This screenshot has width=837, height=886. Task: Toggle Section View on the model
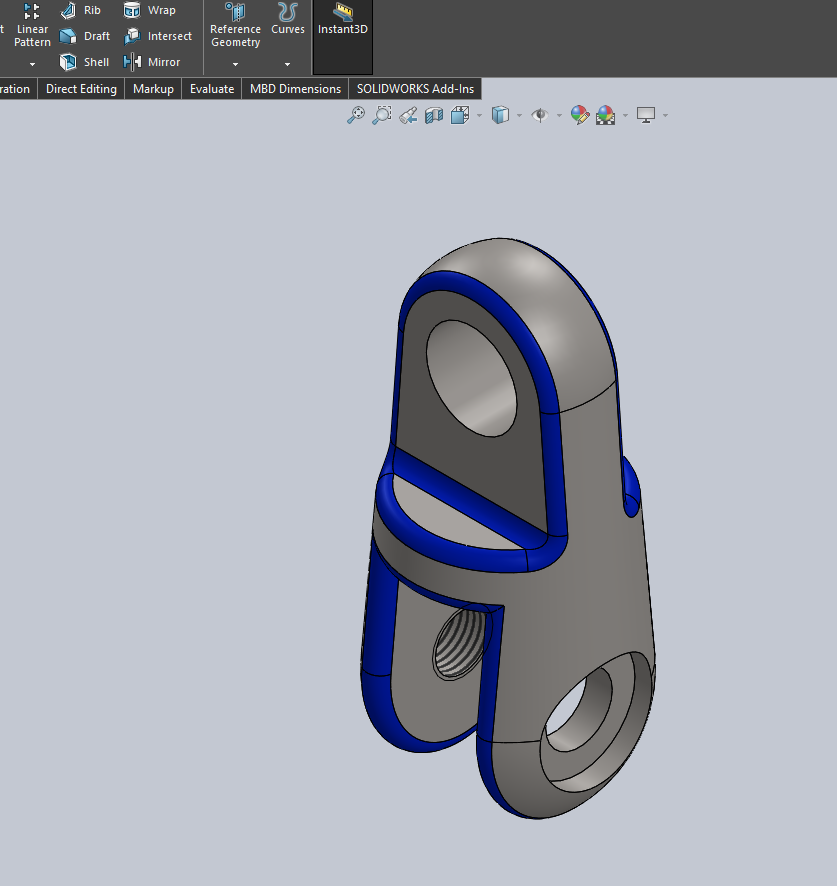coord(433,115)
